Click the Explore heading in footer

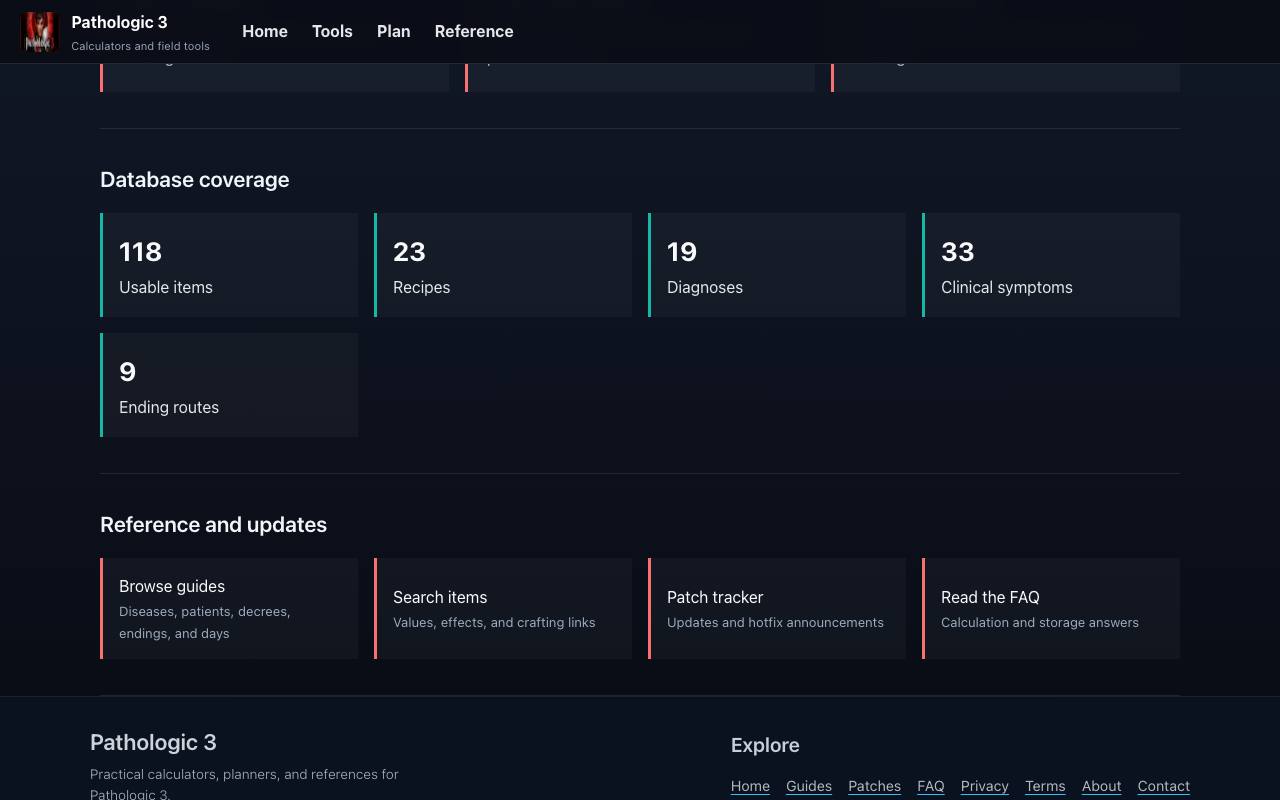coord(765,745)
